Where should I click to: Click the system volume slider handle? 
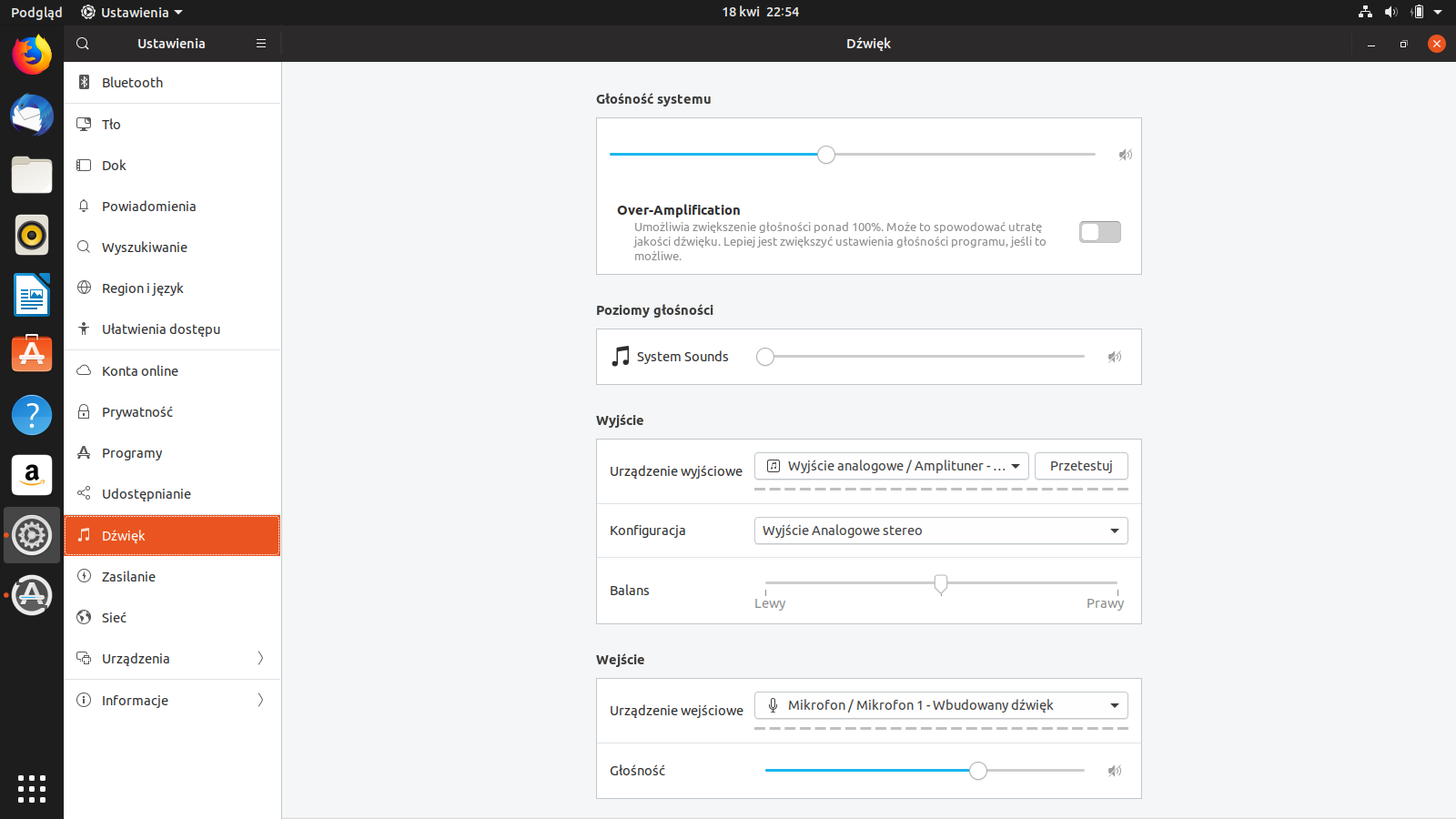[x=826, y=155]
